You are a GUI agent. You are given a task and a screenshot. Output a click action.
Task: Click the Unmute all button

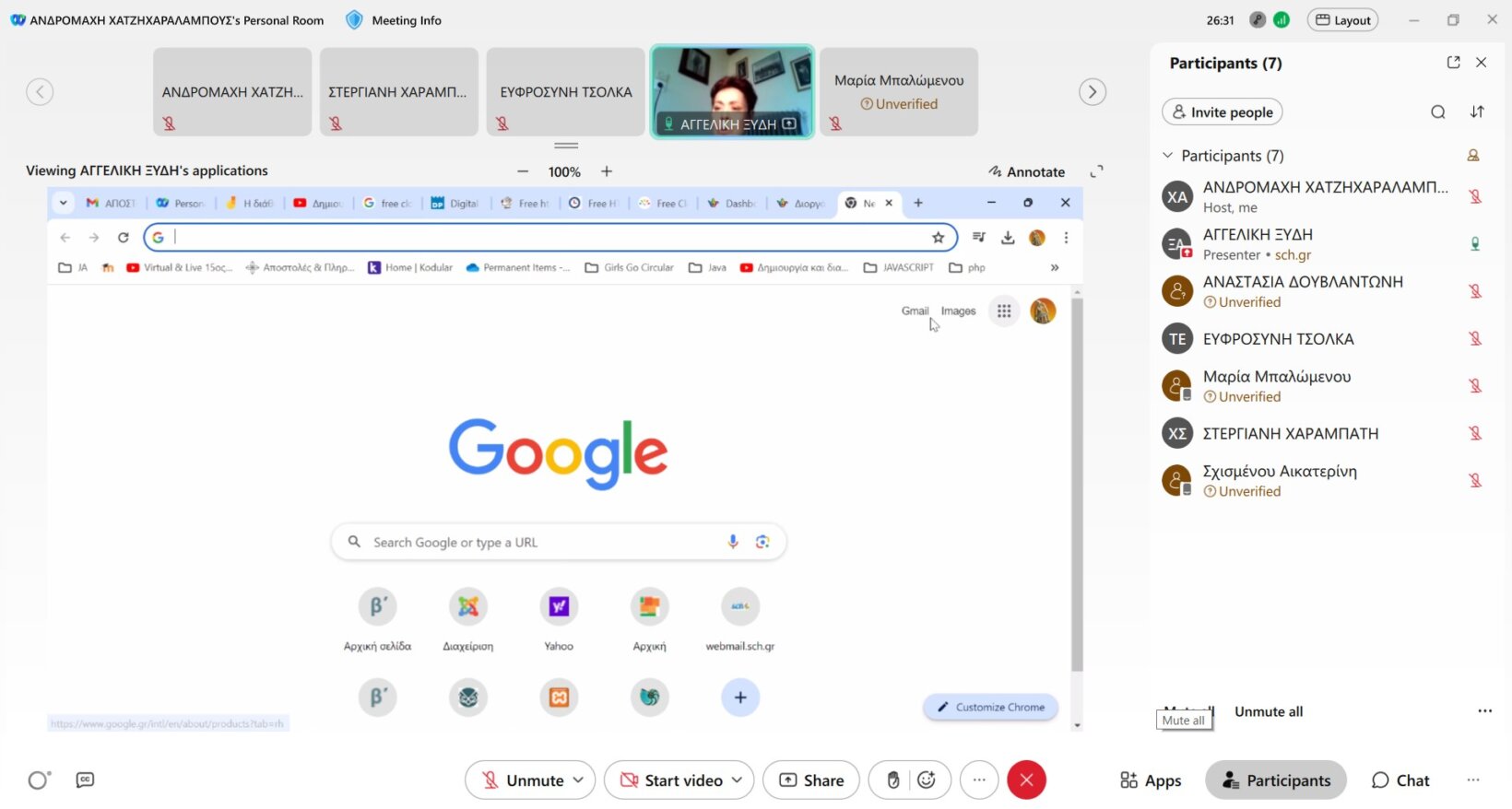(1269, 711)
